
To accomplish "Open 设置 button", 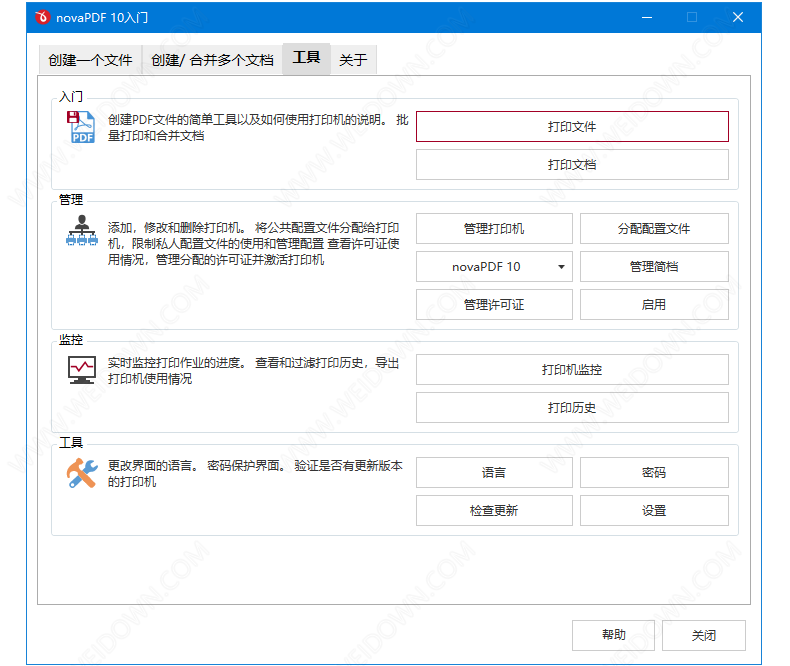I will click(654, 510).
